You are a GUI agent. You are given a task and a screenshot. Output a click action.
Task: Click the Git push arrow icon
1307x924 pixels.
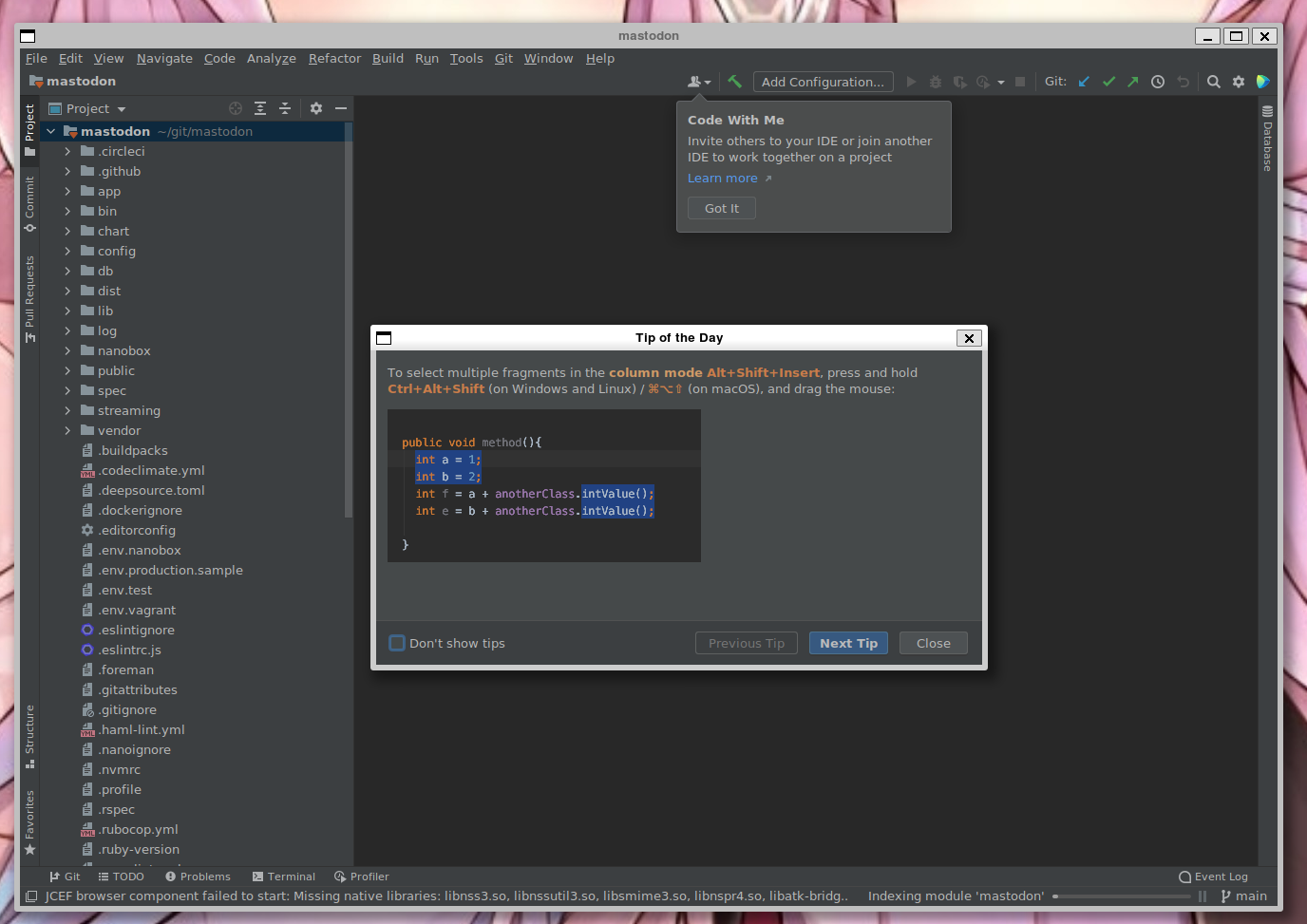pyautogui.click(x=1132, y=82)
